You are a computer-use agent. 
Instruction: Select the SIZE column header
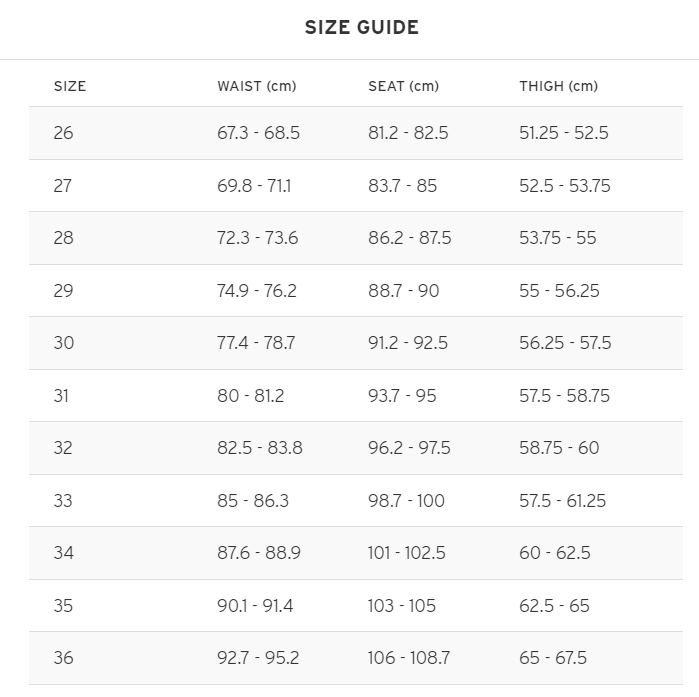[x=70, y=86]
